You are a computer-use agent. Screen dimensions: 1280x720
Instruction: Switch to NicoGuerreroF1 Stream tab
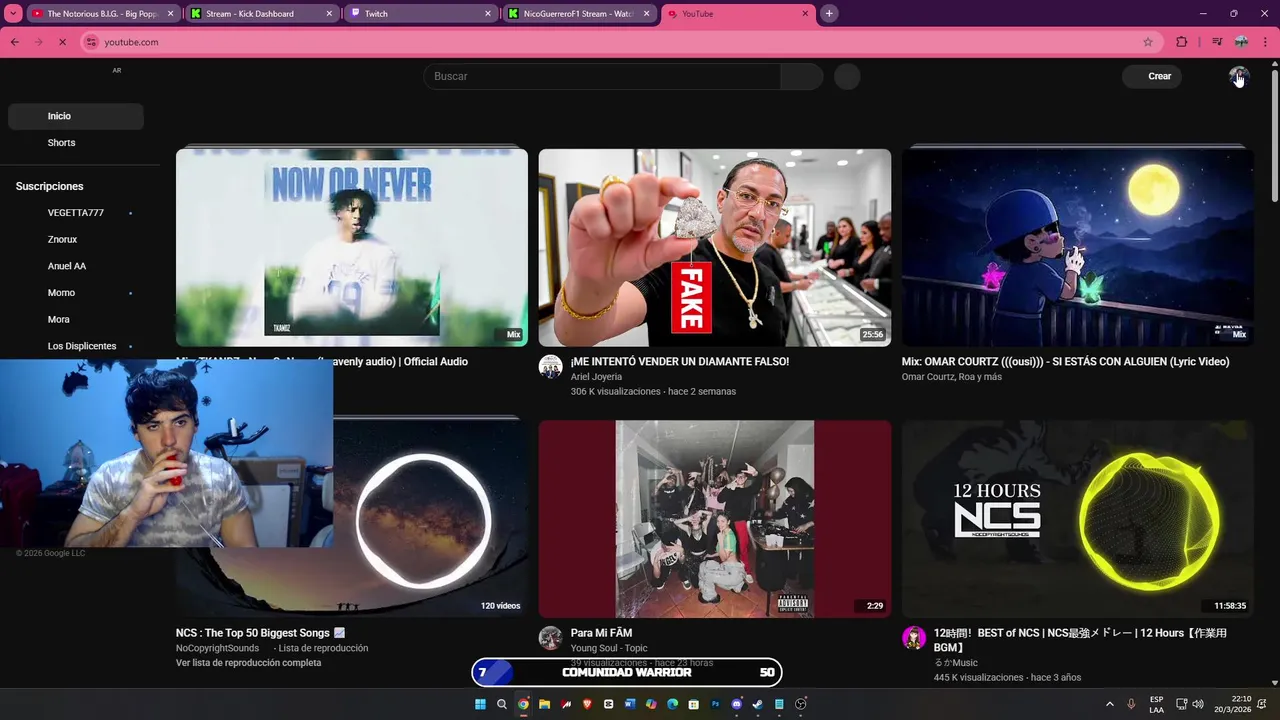pos(579,14)
